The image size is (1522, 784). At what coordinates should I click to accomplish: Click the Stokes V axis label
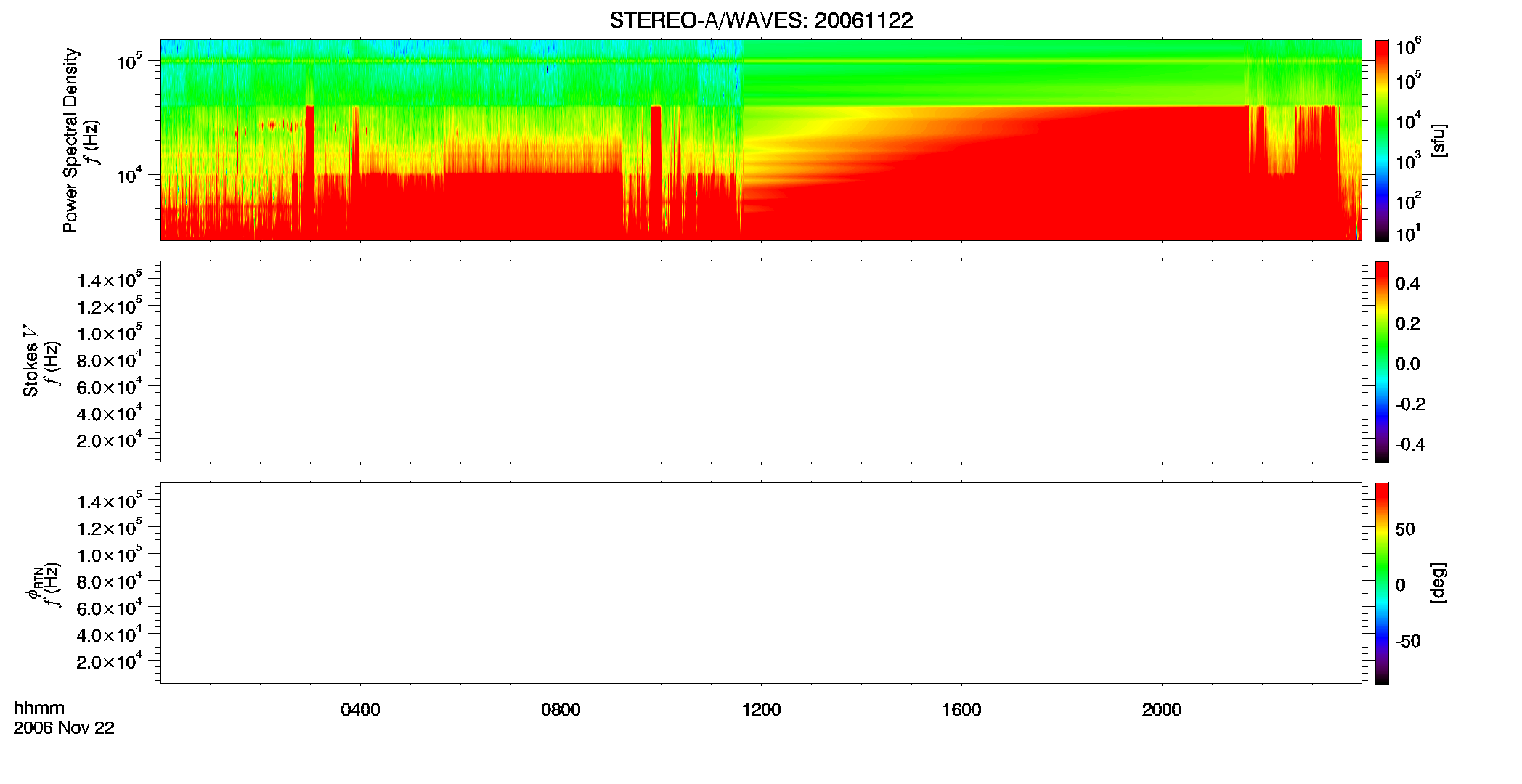[30, 361]
